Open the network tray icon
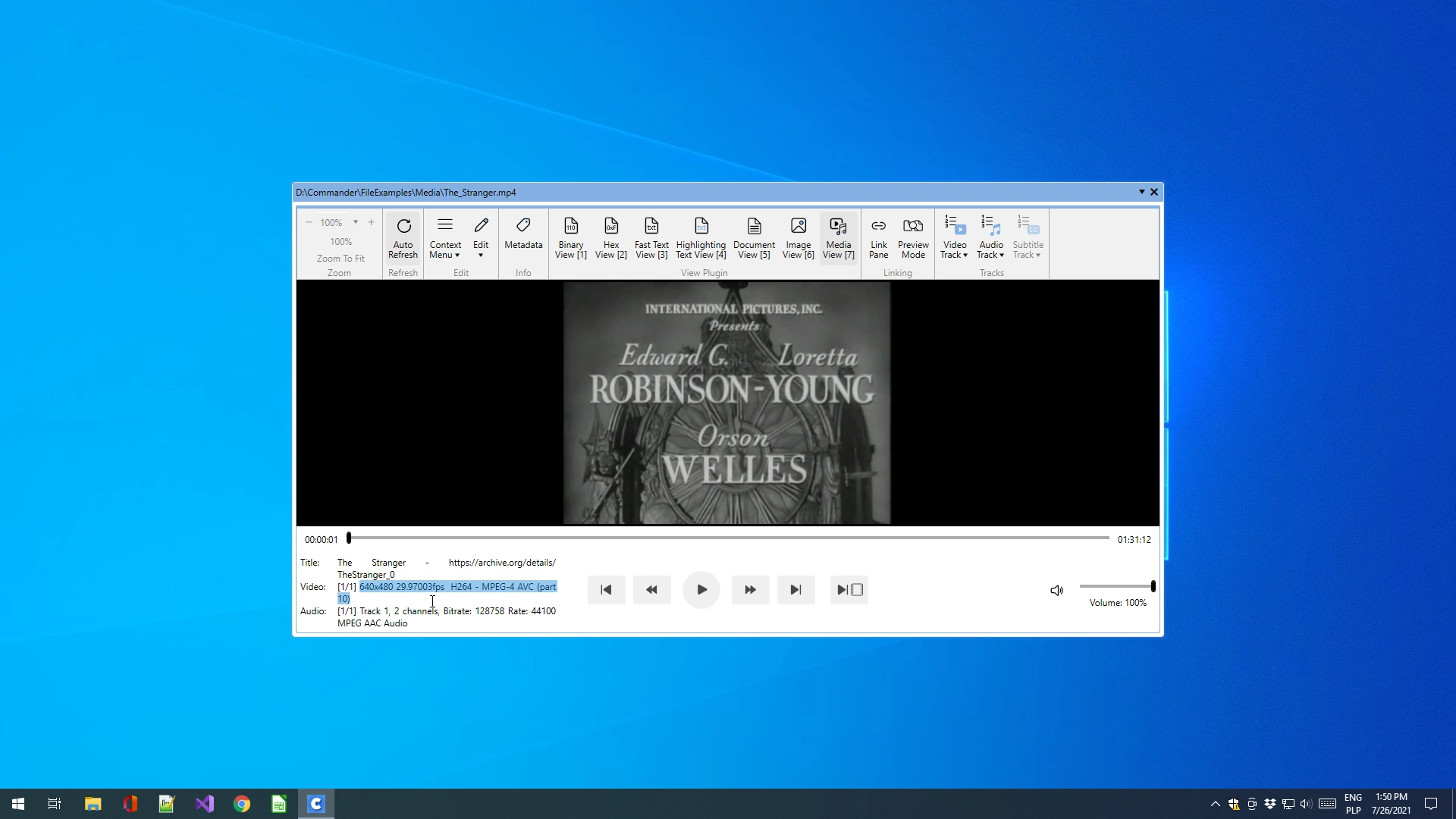The width and height of the screenshot is (1456, 819). pyautogui.click(x=1288, y=804)
